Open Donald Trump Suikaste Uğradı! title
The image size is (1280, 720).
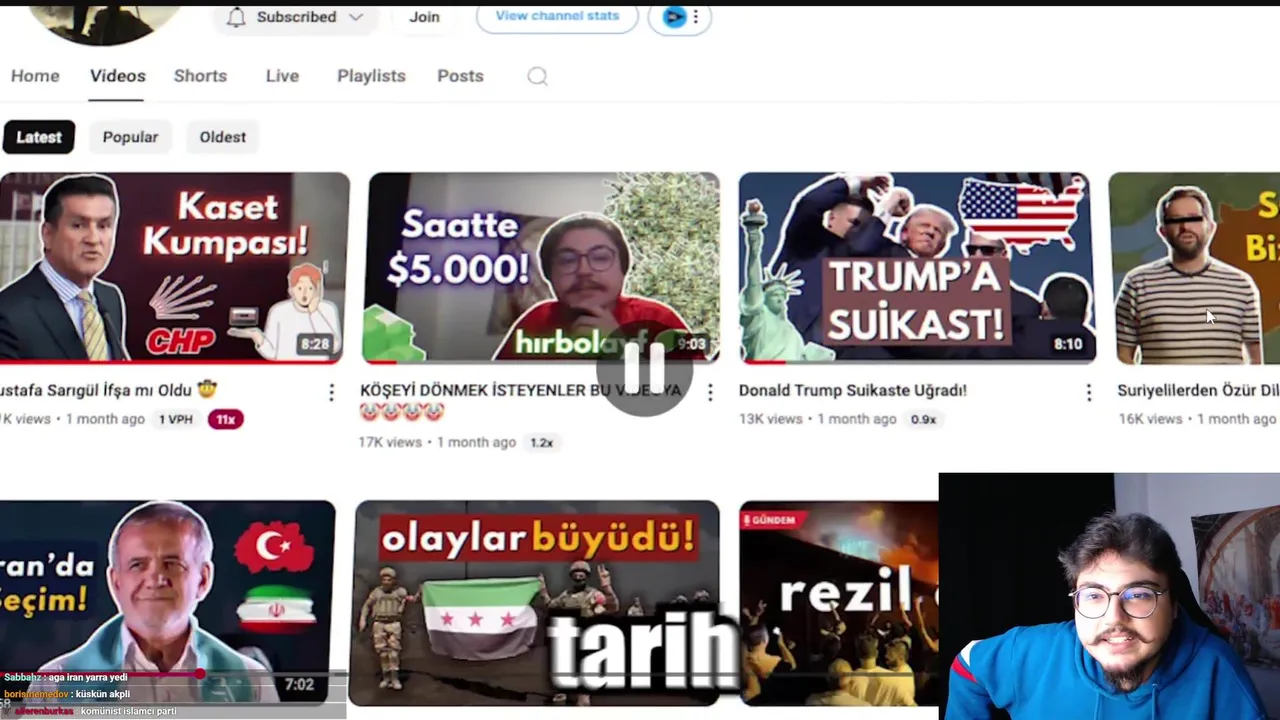(853, 390)
